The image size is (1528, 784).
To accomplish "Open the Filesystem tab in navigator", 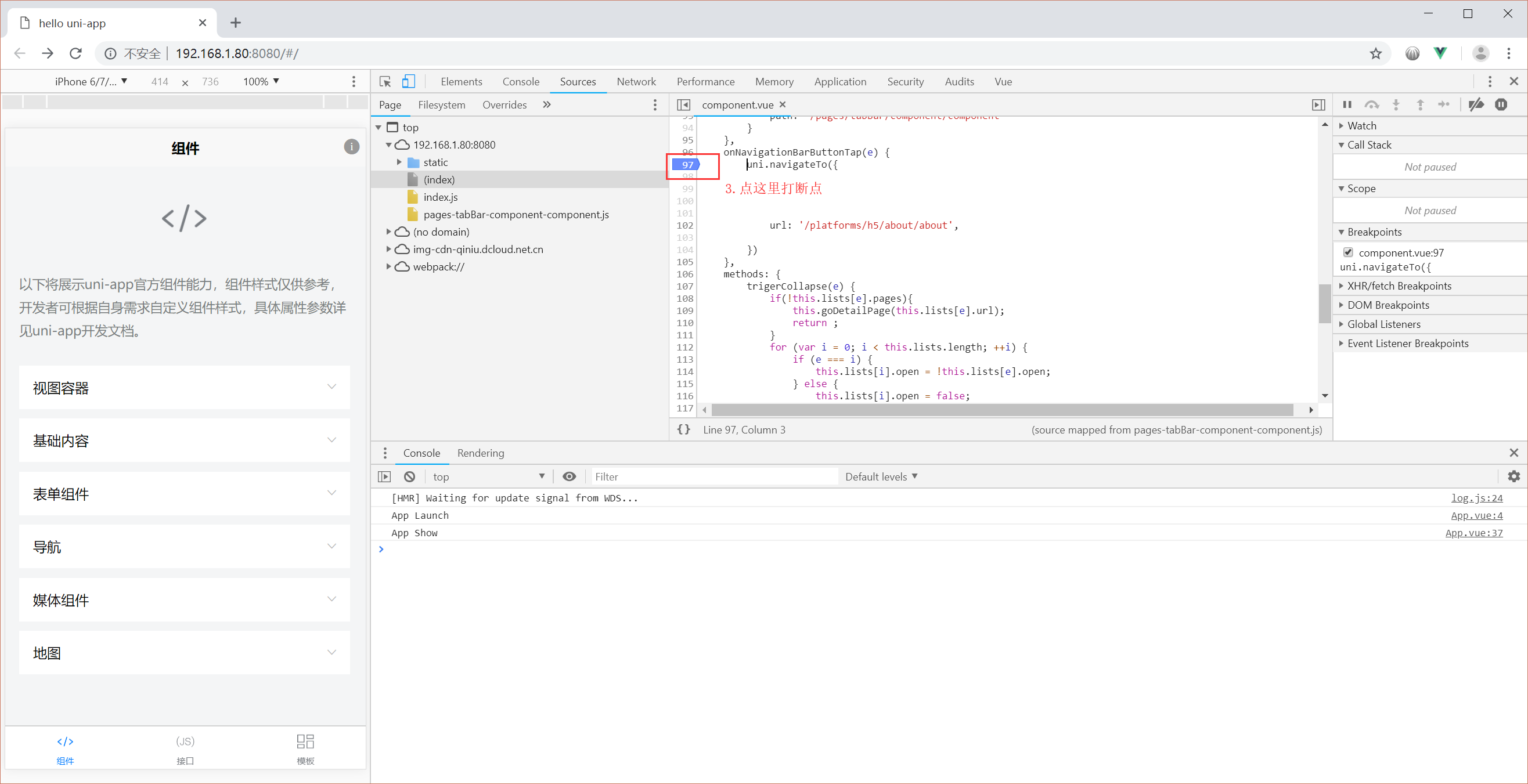I will click(441, 104).
